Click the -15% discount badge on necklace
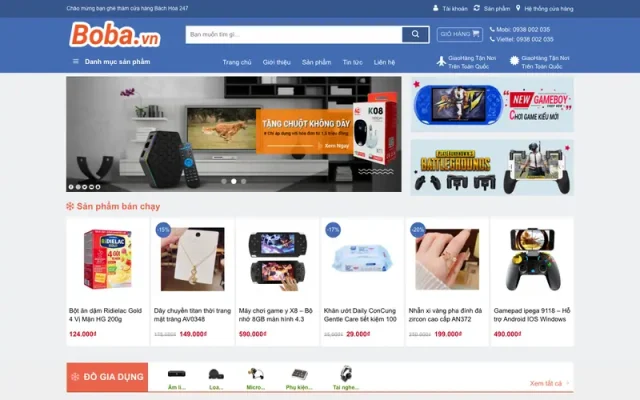 (x=163, y=230)
